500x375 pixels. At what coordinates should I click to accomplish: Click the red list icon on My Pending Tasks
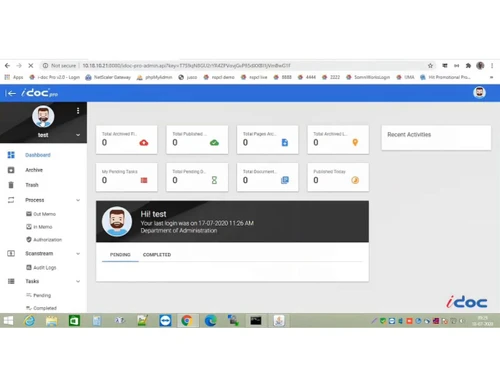(x=144, y=180)
